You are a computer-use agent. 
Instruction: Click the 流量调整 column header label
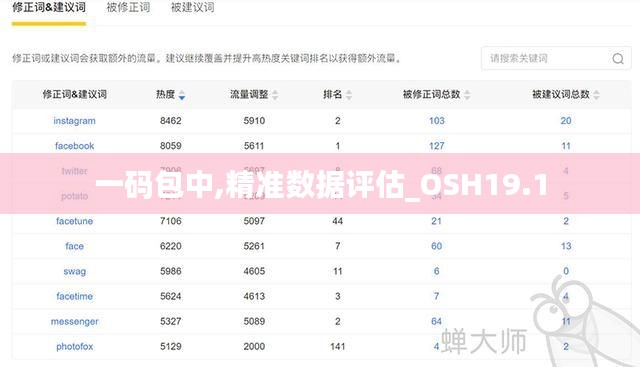pyautogui.click(x=249, y=95)
